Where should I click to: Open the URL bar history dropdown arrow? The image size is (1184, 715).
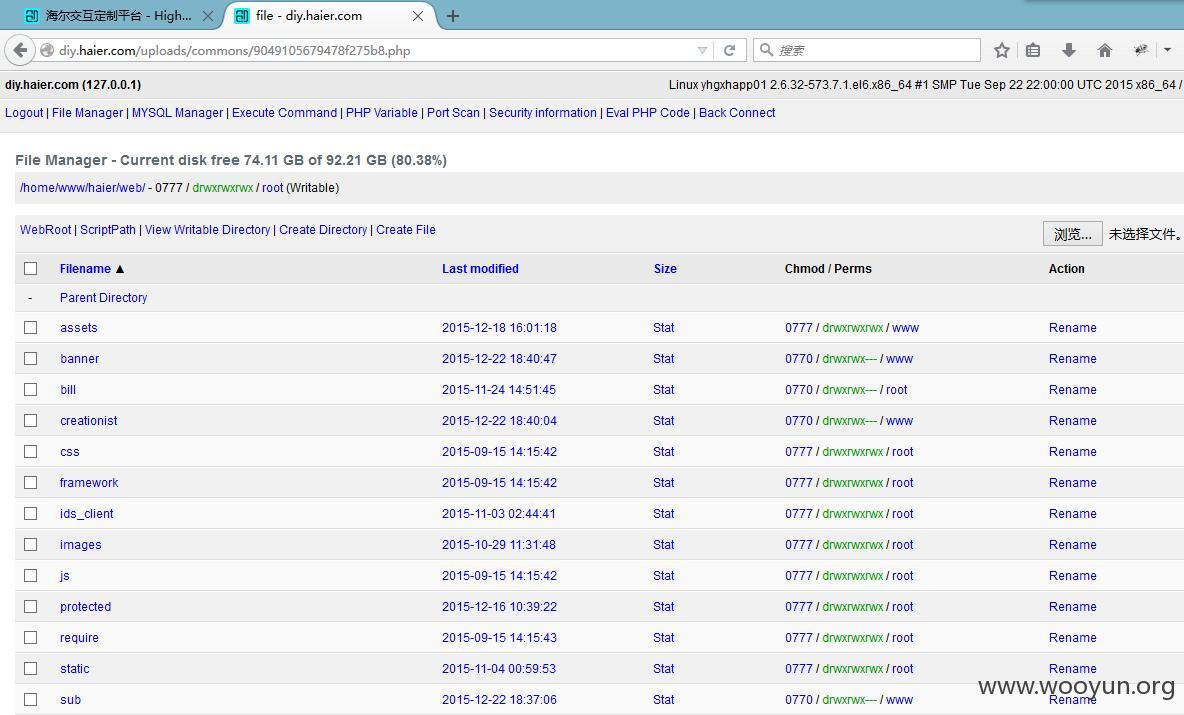pyautogui.click(x=702, y=51)
